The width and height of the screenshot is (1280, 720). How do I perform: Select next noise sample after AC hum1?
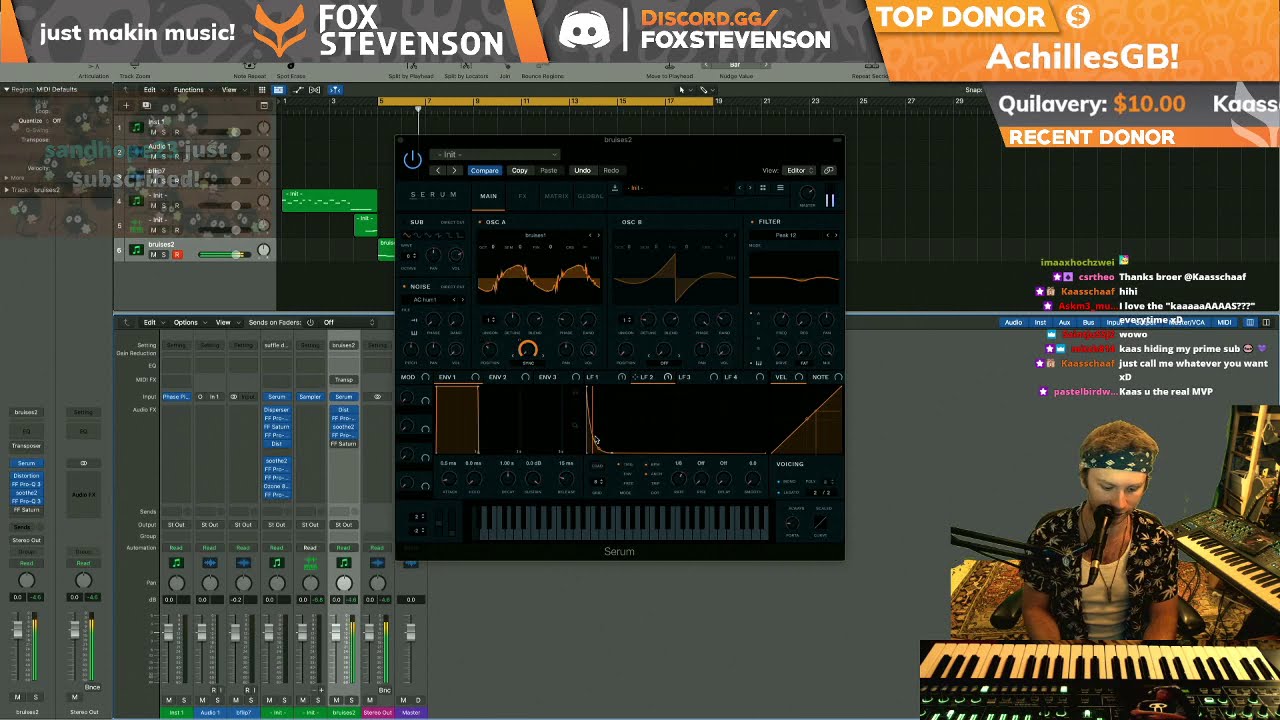tap(463, 300)
